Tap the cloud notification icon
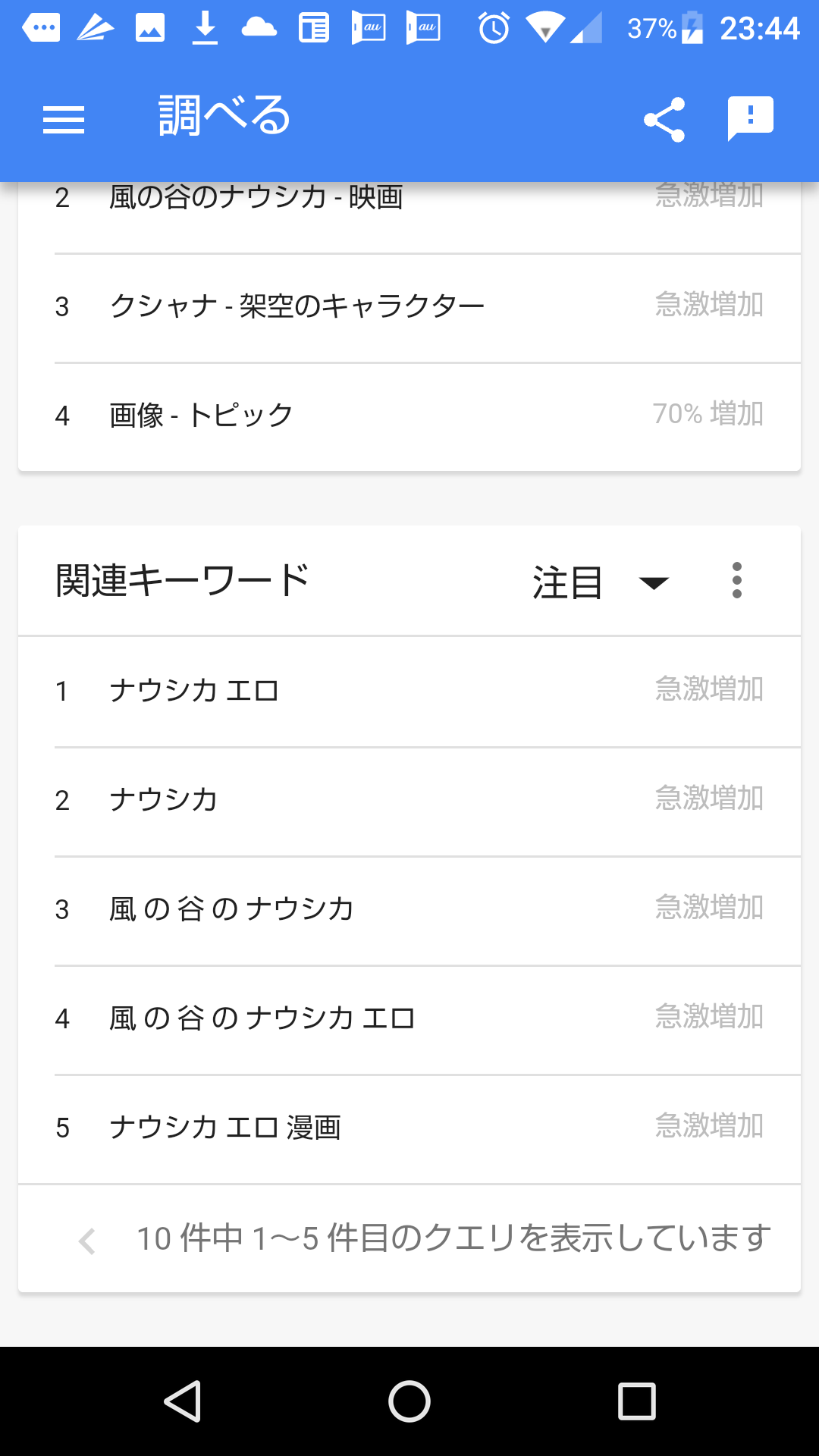This screenshot has height=1456, width=819. [259, 29]
